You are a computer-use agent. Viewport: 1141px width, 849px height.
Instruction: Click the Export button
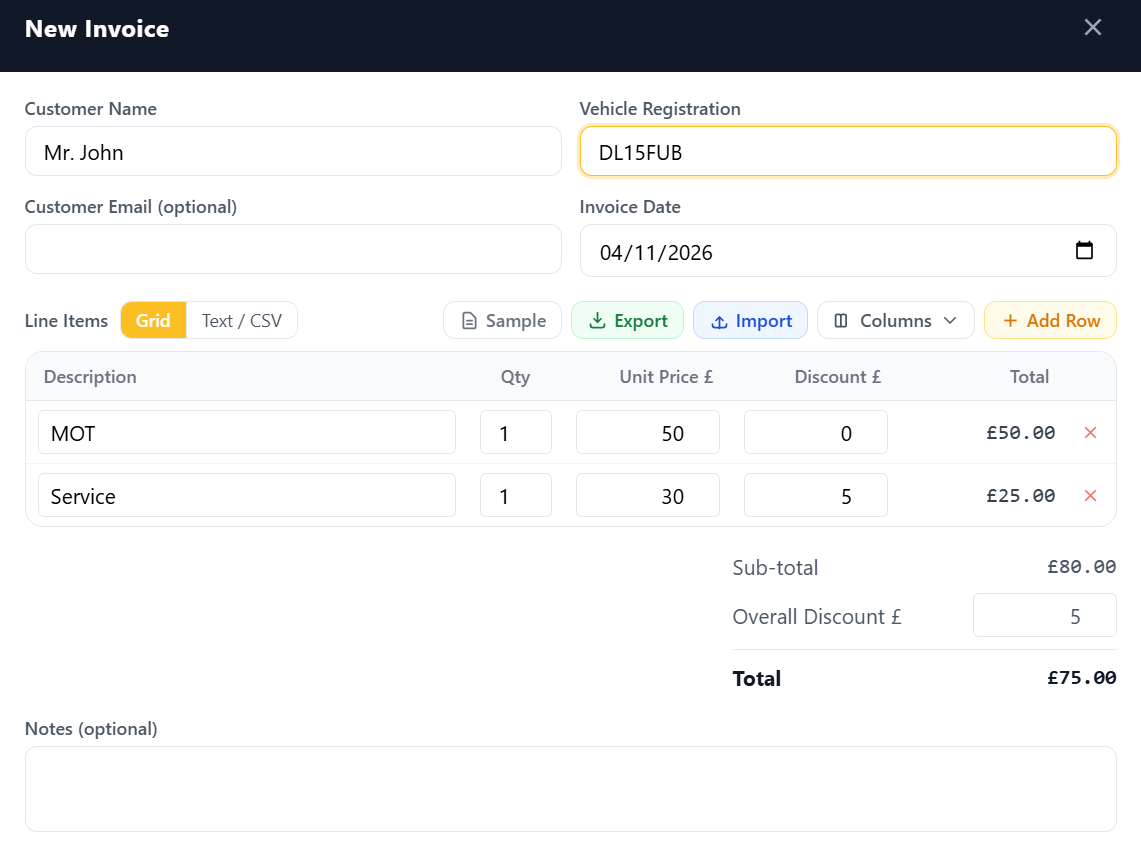point(627,321)
